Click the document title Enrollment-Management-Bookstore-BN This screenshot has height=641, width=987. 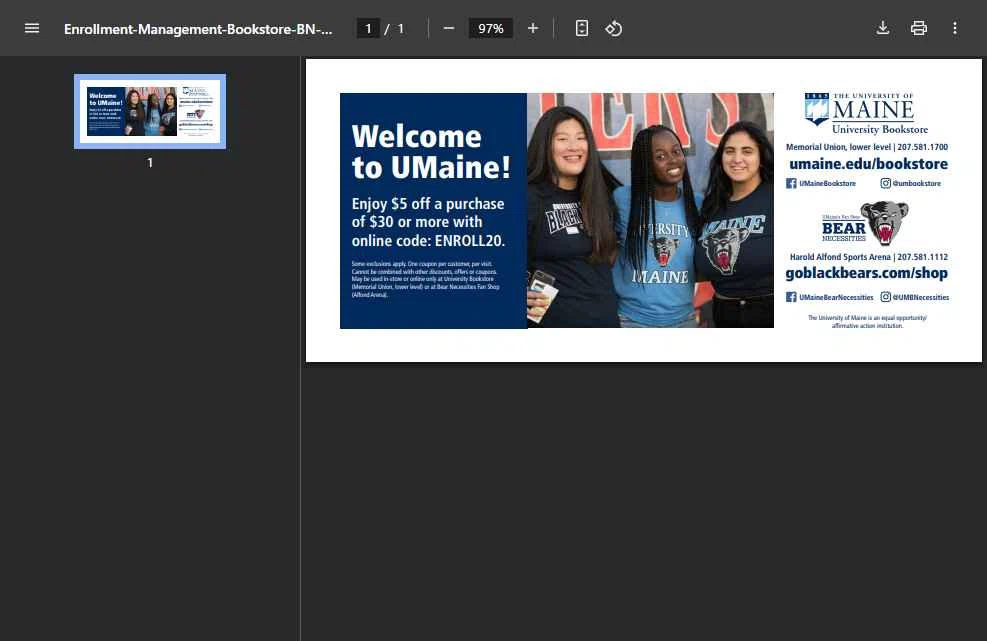click(198, 29)
